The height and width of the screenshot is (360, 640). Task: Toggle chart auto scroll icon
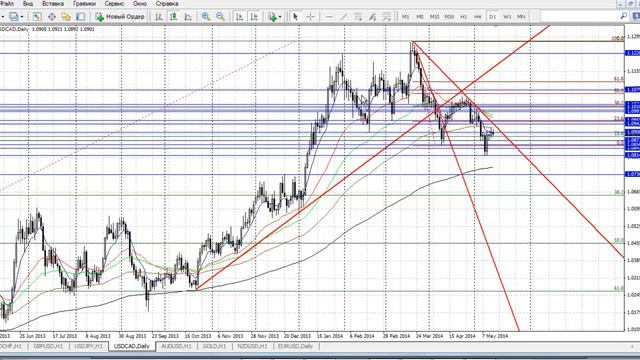[240, 17]
